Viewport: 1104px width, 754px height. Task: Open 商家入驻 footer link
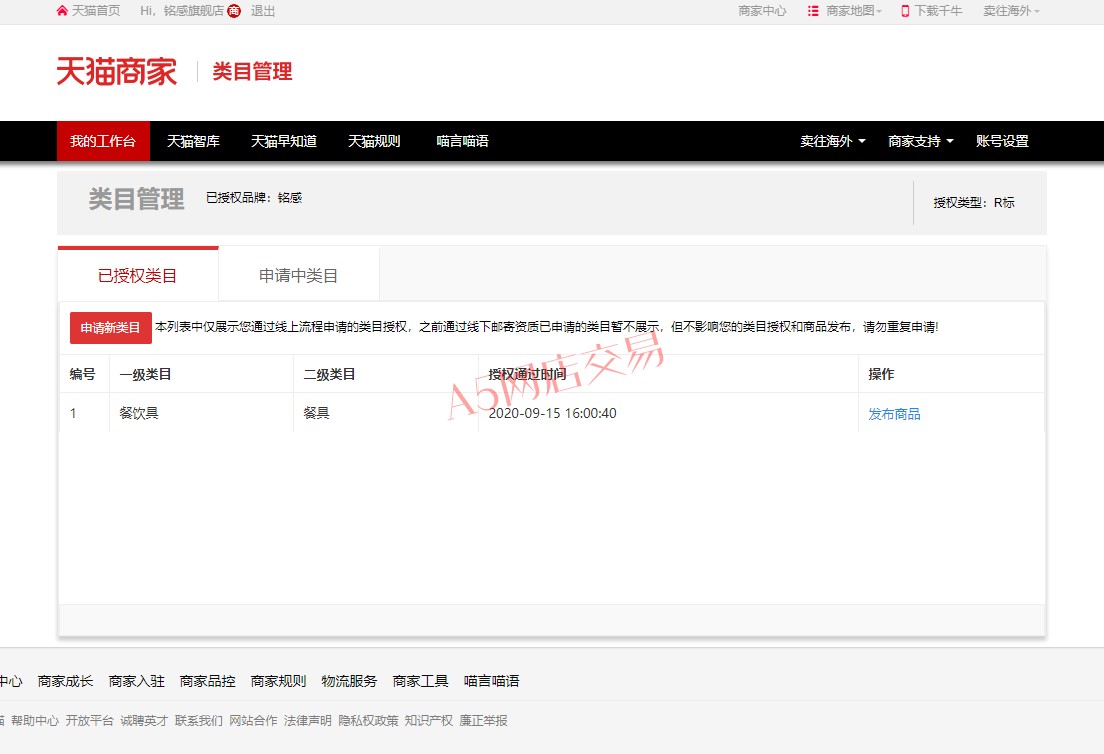[x=137, y=681]
